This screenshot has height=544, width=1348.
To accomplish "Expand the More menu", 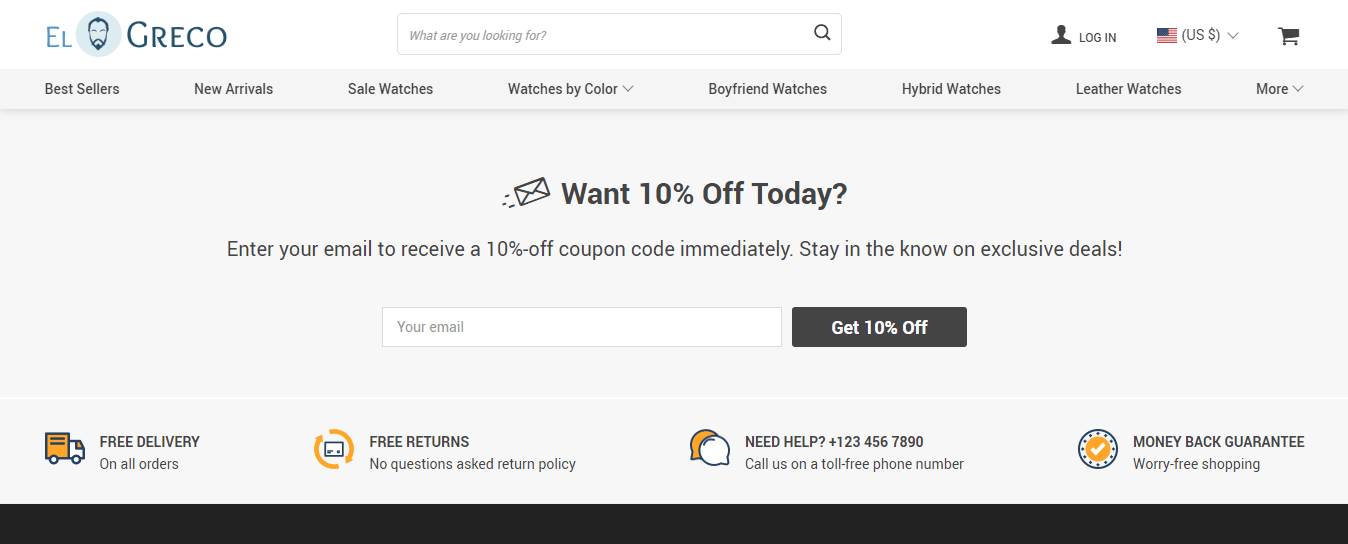I will pyautogui.click(x=1279, y=89).
